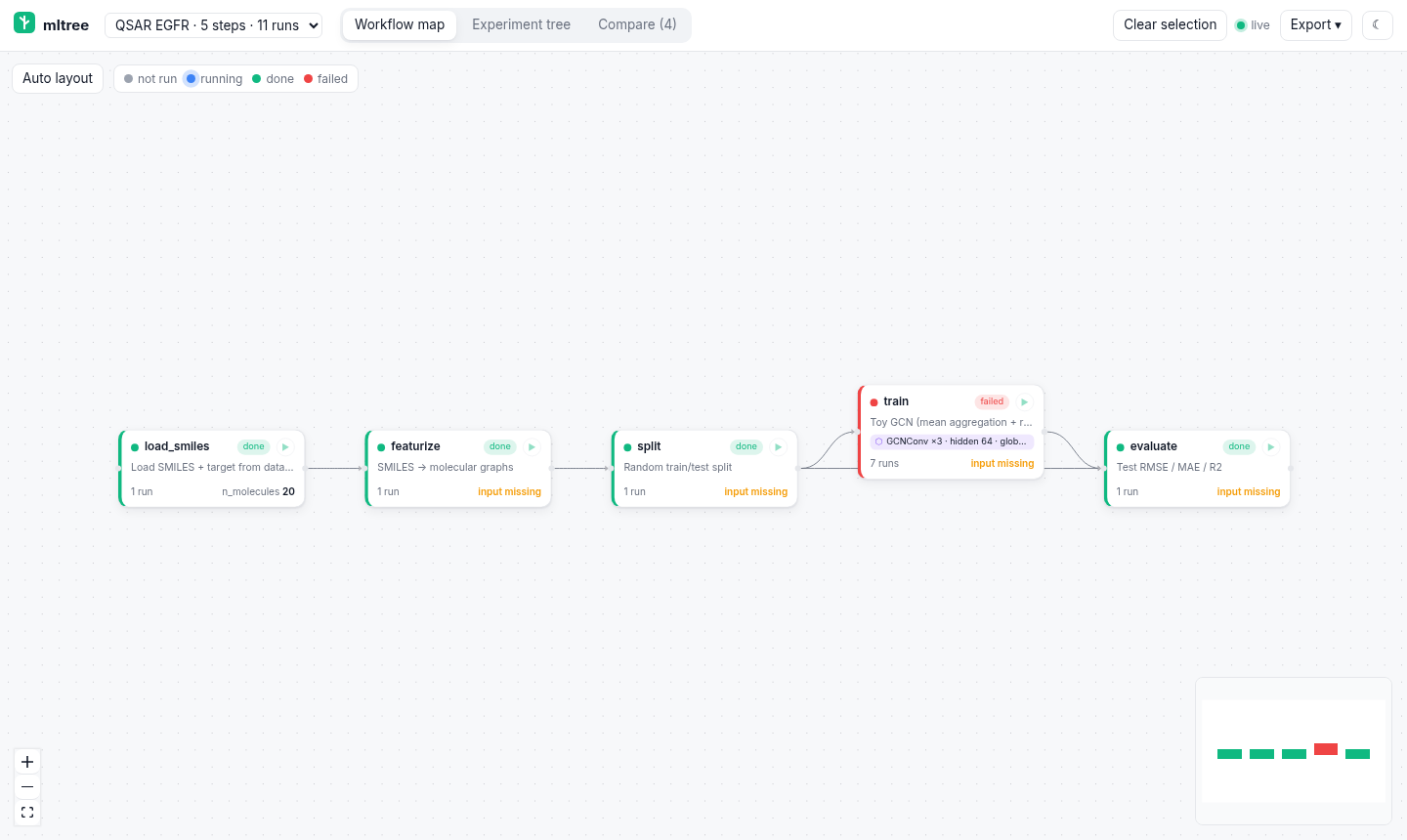1407x840 pixels.
Task: Toggle the live status indicator
Action: coord(1253,25)
